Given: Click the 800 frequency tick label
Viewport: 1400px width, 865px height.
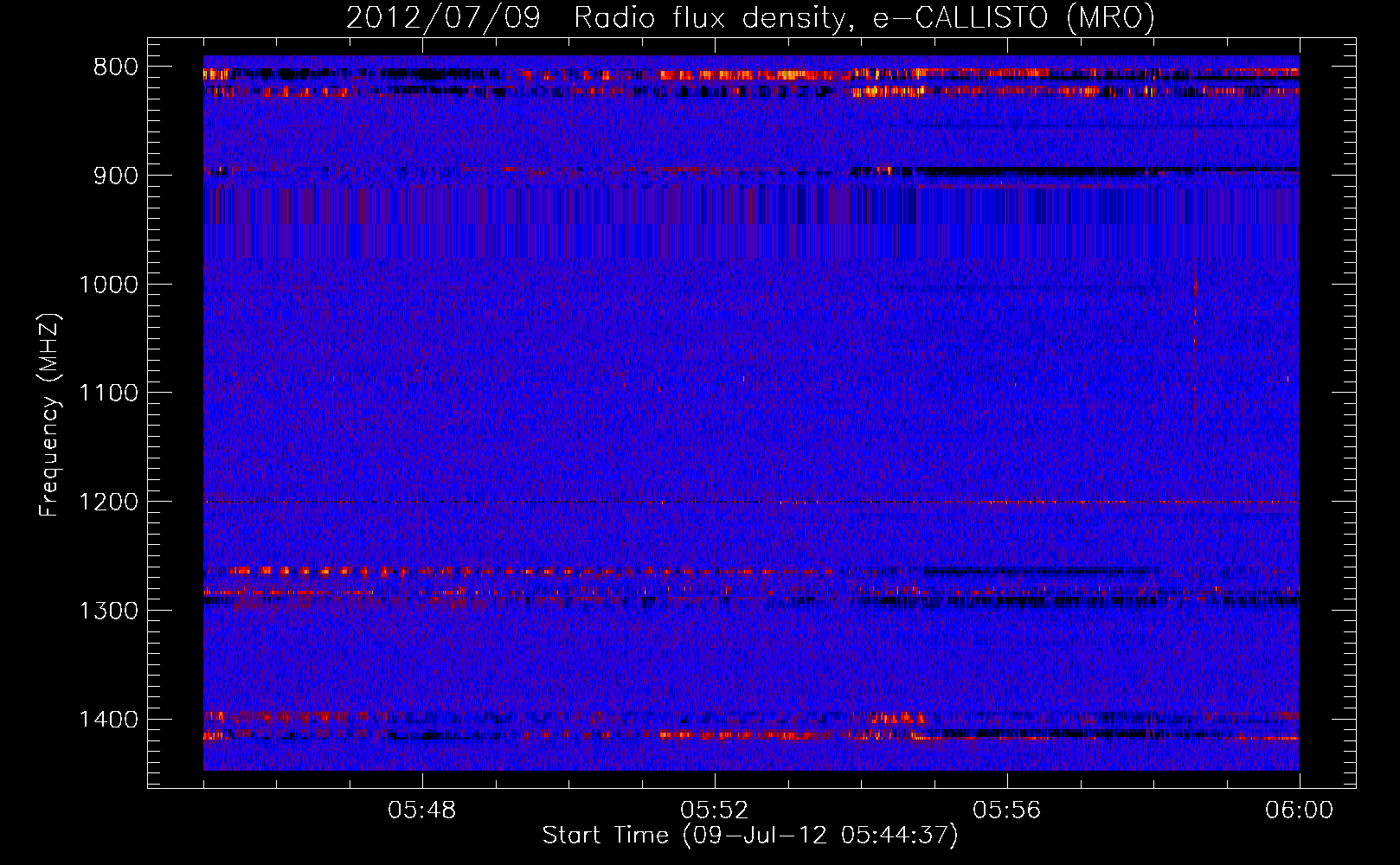Looking at the screenshot, I should 116,67.
